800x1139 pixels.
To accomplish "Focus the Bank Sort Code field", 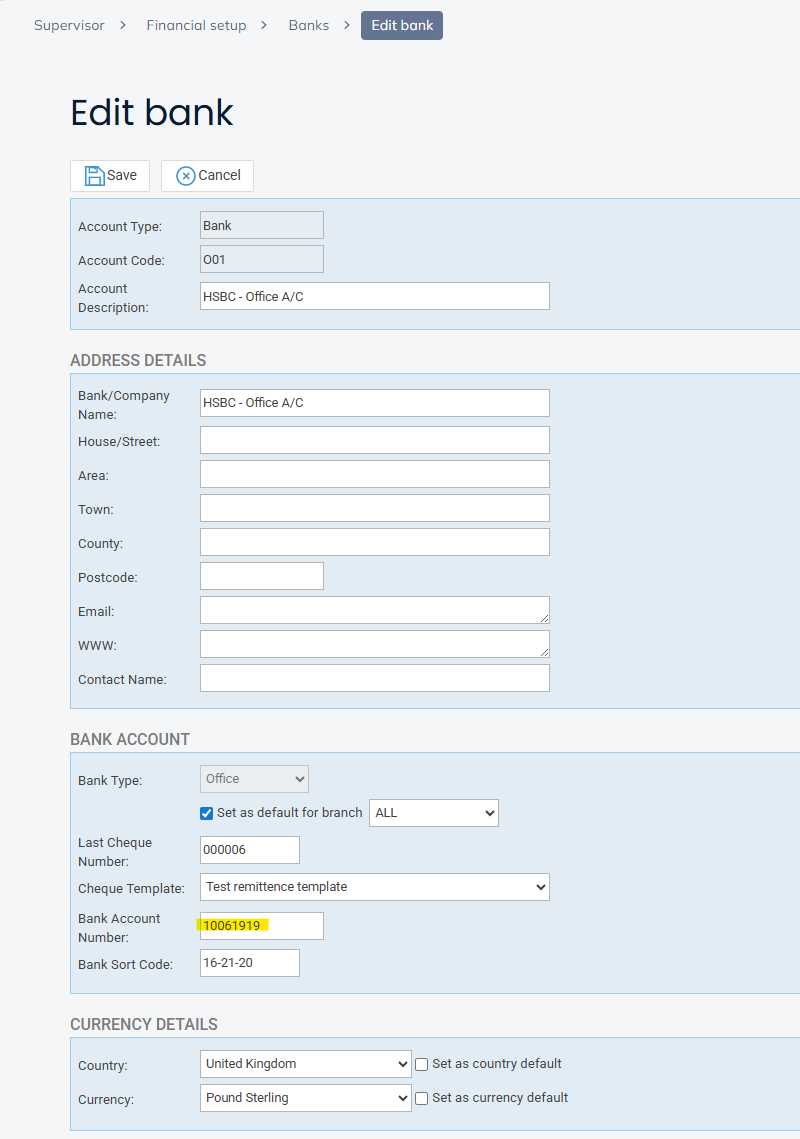I will (x=249, y=963).
